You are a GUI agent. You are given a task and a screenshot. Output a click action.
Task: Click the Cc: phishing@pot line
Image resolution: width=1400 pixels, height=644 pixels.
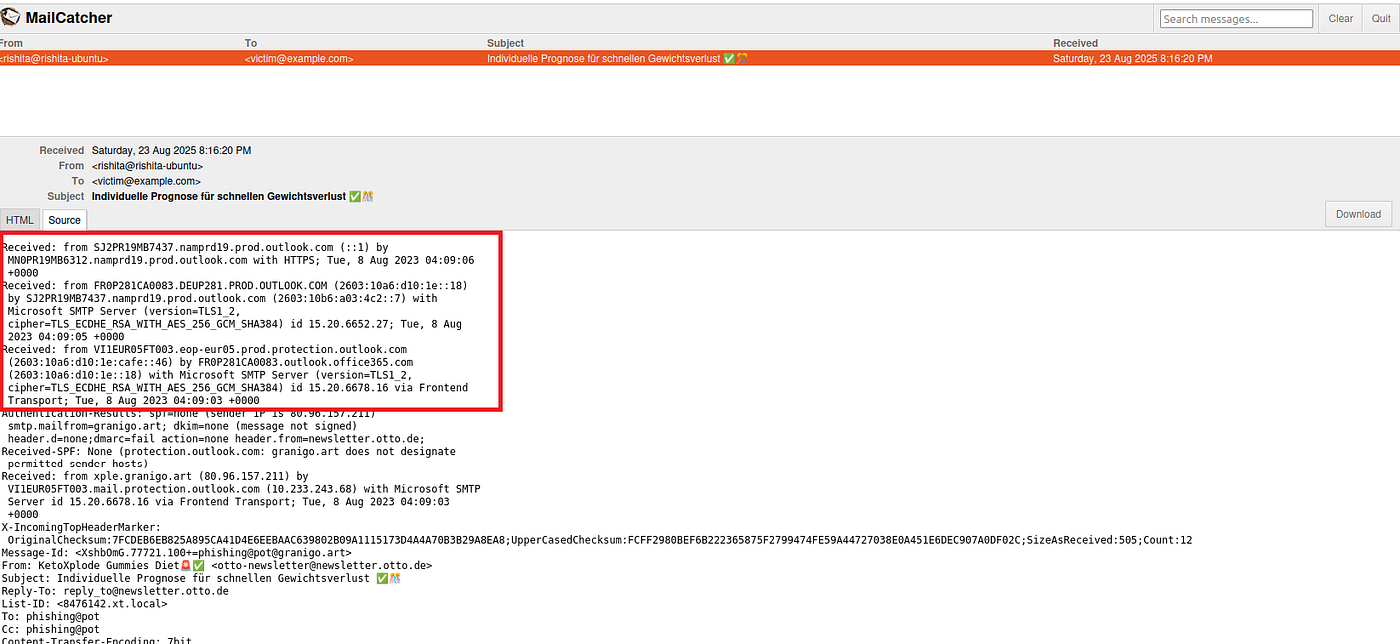pos(51,629)
